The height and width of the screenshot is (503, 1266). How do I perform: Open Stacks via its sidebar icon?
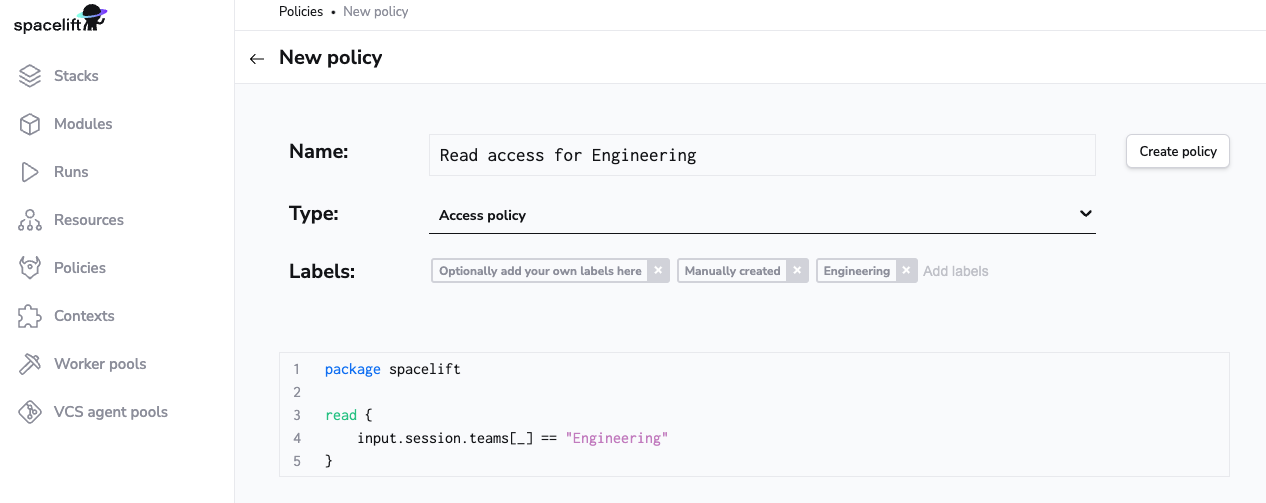coord(30,76)
